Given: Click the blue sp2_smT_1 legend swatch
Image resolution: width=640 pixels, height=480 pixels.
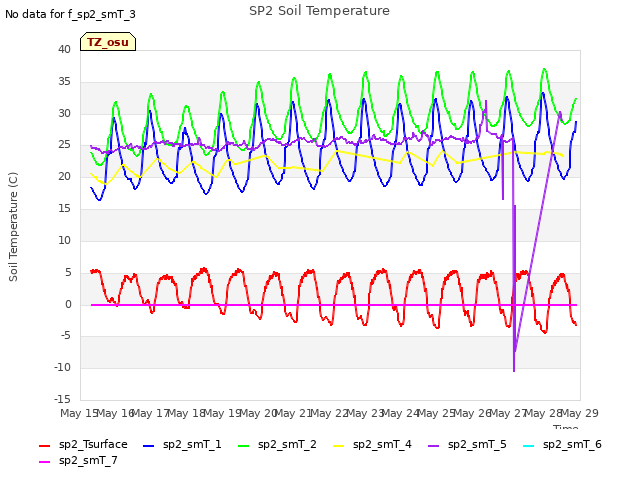Looking at the screenshot, I should click(x=149, y=446).
